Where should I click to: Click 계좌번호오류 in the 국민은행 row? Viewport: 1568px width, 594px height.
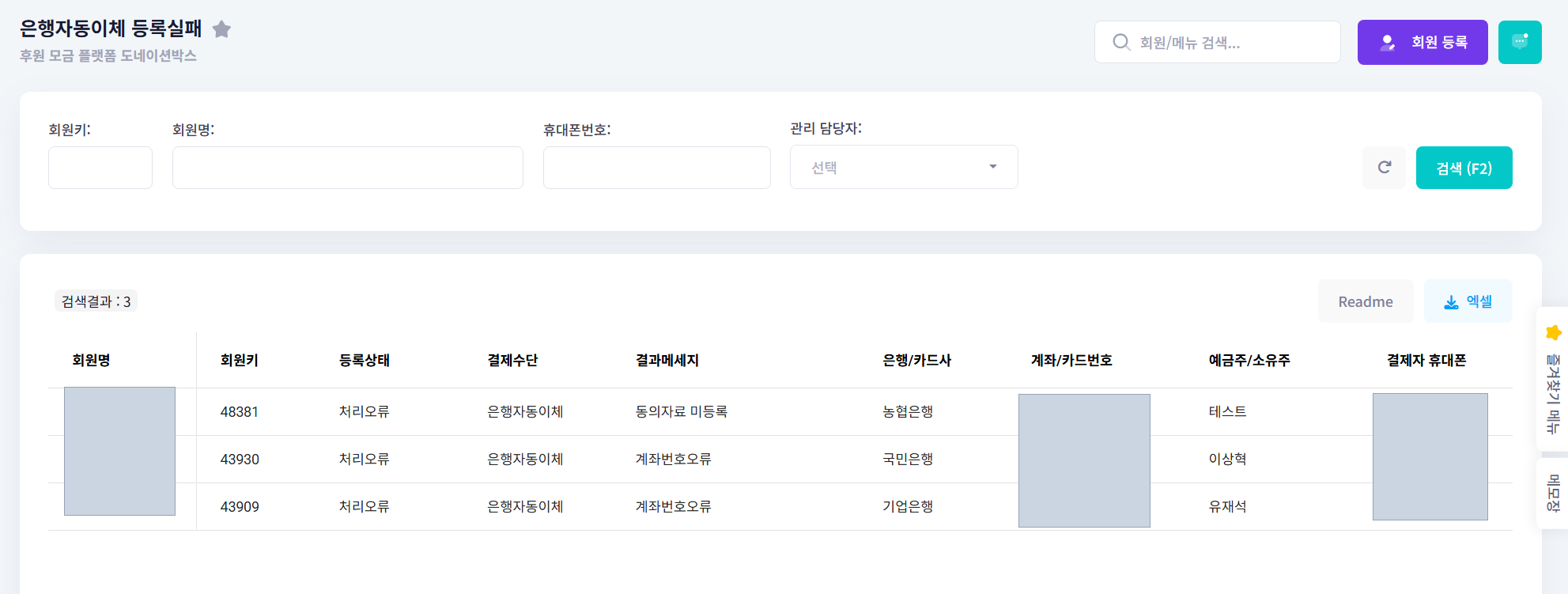674,460
